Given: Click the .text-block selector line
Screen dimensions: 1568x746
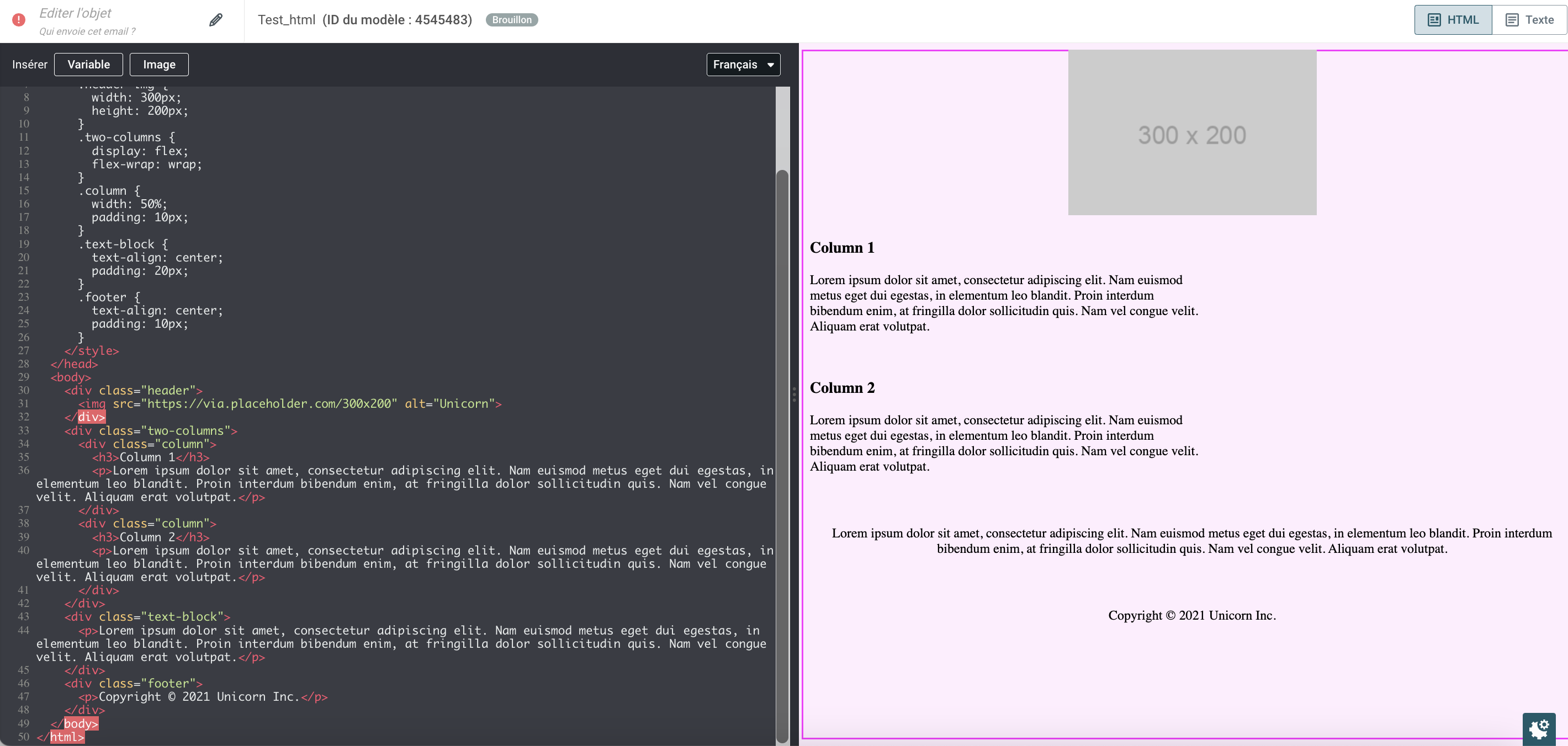Looking at the screenshot, I should (123, 244).
